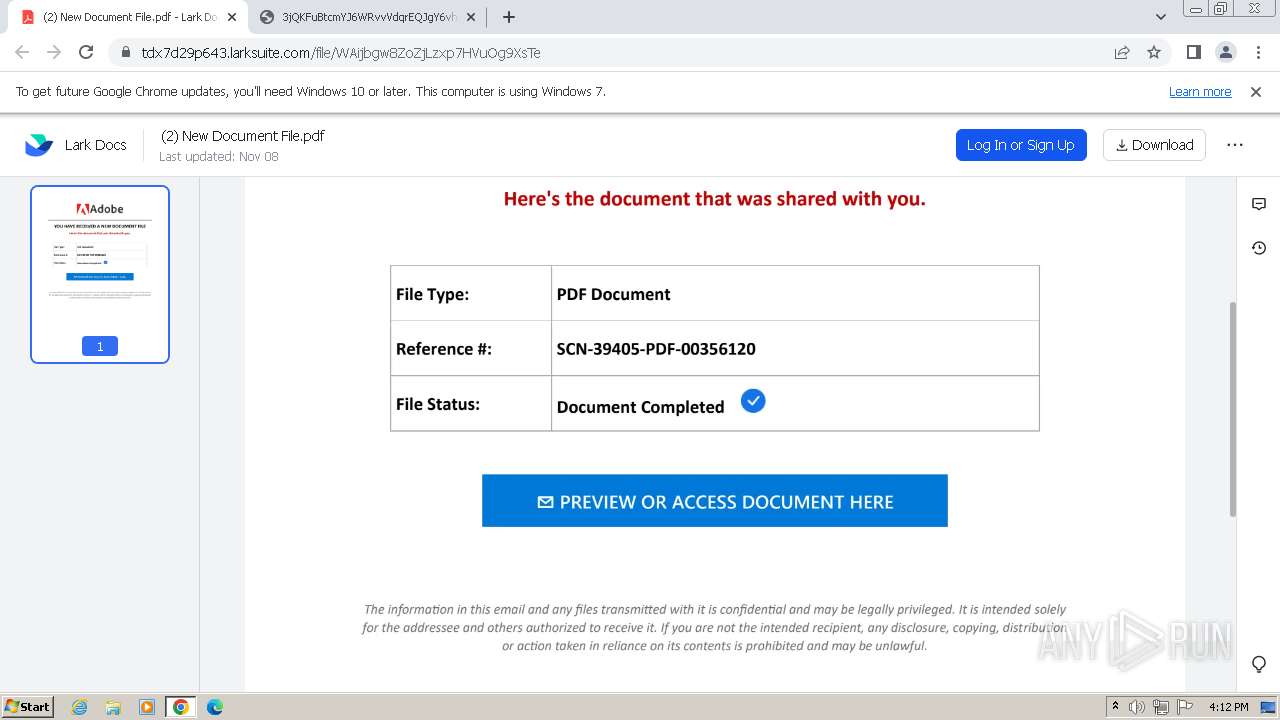Dismiss the Chrome update notification bar

click(x=1256, y=91)
